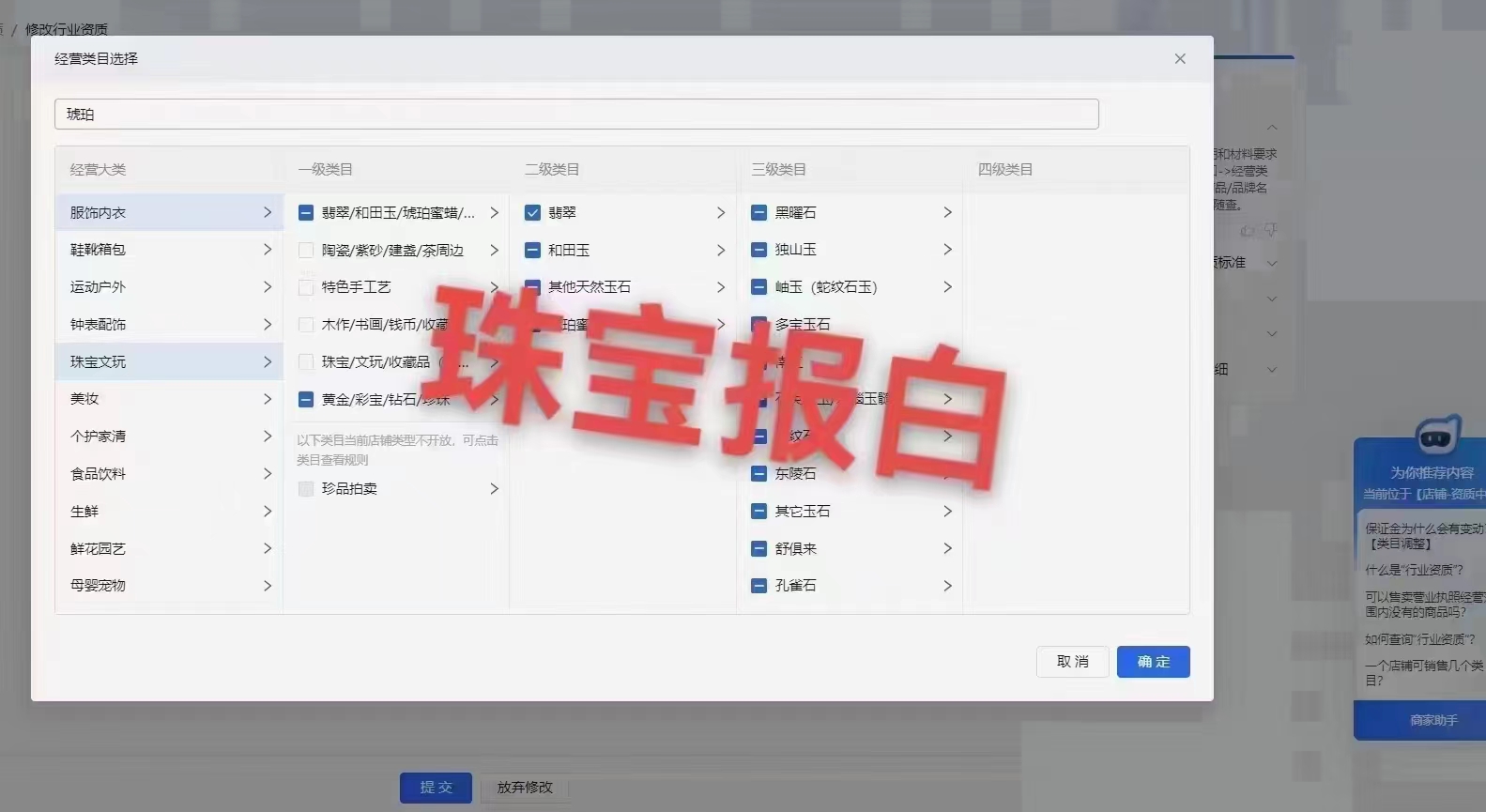Image resolution: width=1486 pixels, height=812 pixels.
Task: Toggle 黄金/彩宝/钻石/珍珠 checkbox
Action: [x=306, y=399]
